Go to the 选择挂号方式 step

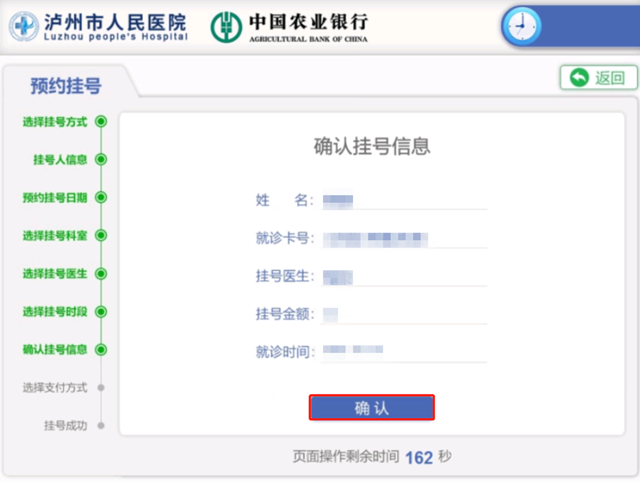point(56,122)
